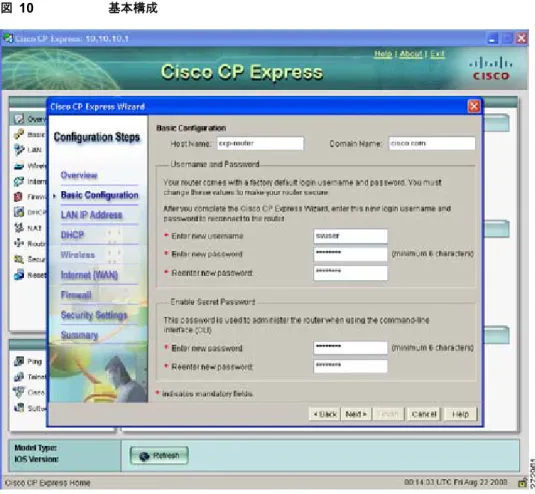Screen dimensions: 535x494
Task: Launch the Ping tool icon
Action: (19, 361)
